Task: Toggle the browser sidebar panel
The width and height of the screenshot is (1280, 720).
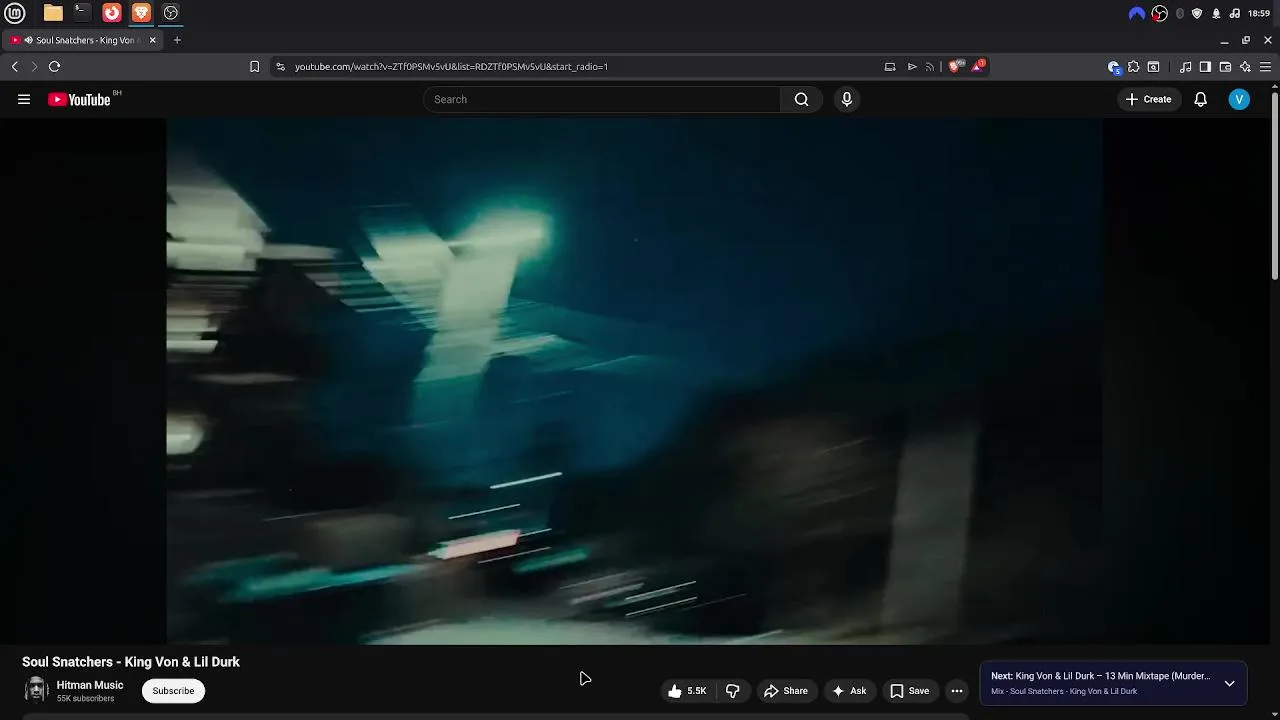Action: pos(1205,67)
